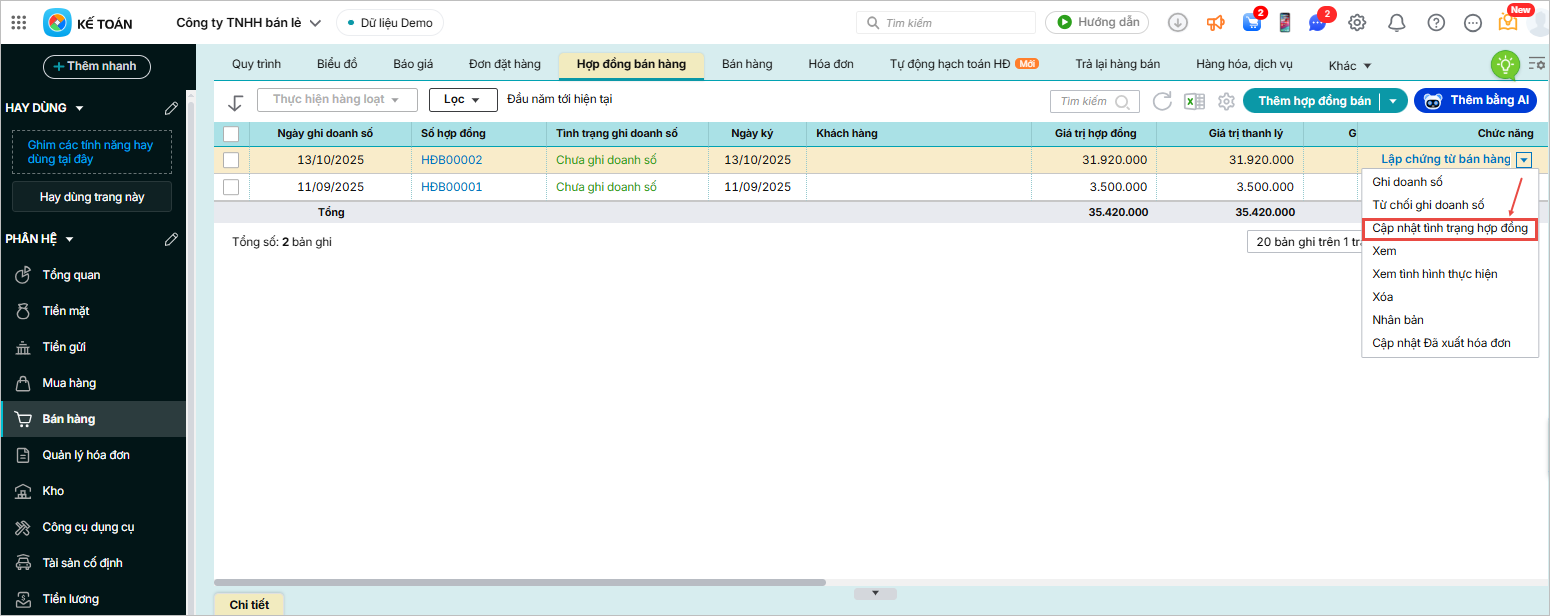Open contract link HĐB00001
1550x616 pixels.
(x=451, y=187)
